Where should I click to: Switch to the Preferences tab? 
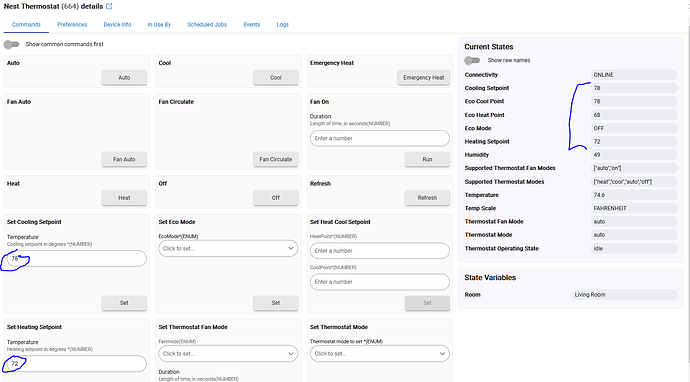click(72, 25)
